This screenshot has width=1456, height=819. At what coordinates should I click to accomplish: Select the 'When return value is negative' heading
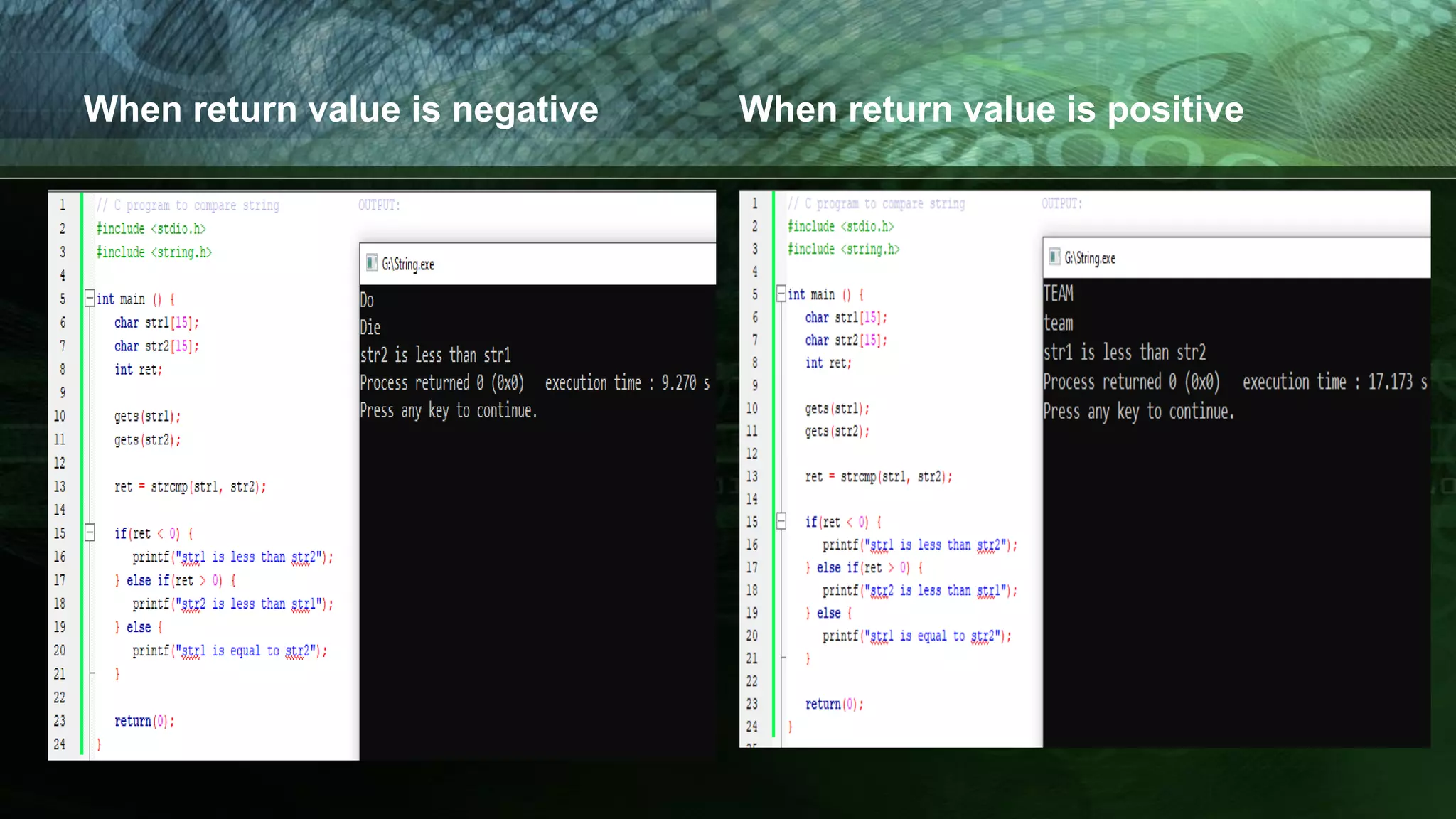341,109
